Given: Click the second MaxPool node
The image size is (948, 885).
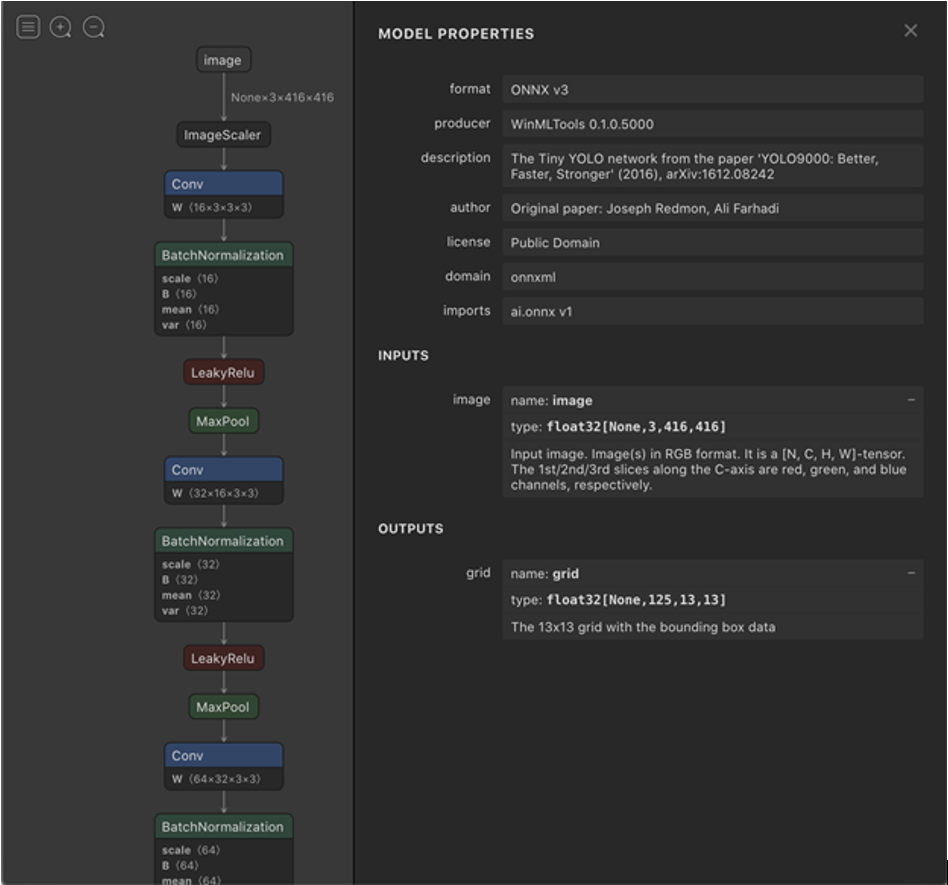Looking at the screenshot, I should click(x=223, y=707).
